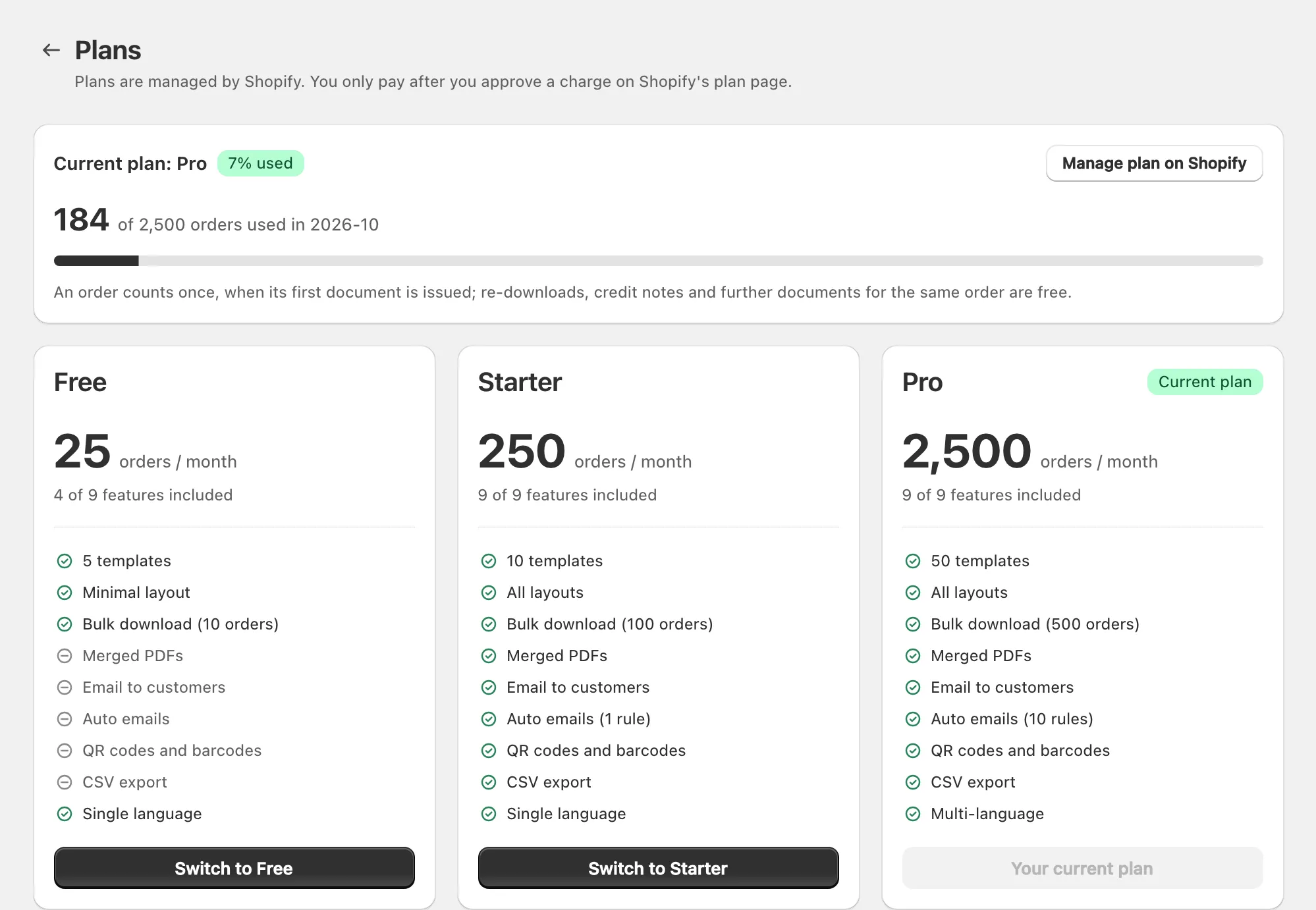
Task: Click the Pro Email to customers text
Action: pos(1002,687)
